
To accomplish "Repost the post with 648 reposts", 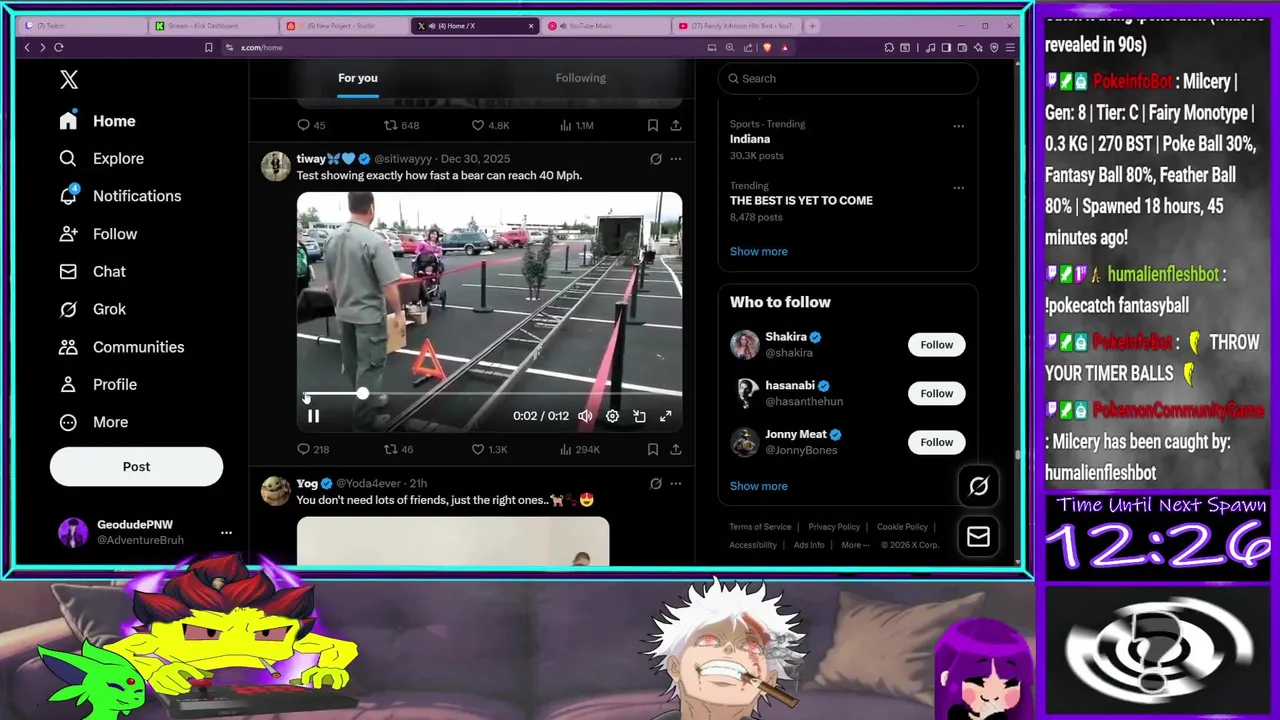I will [402, 125].
